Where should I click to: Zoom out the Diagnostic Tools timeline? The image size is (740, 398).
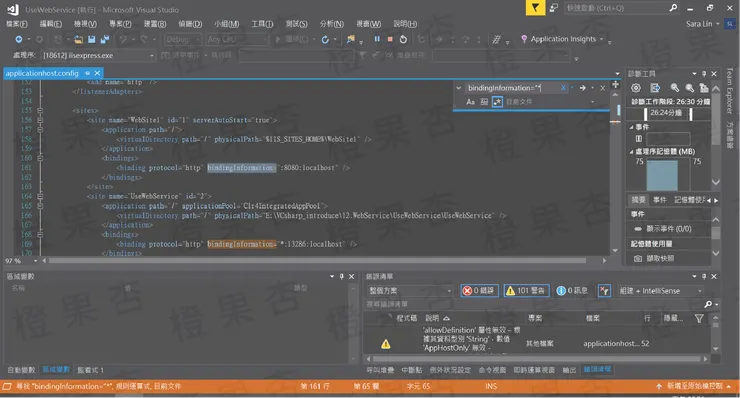[690, 88]
